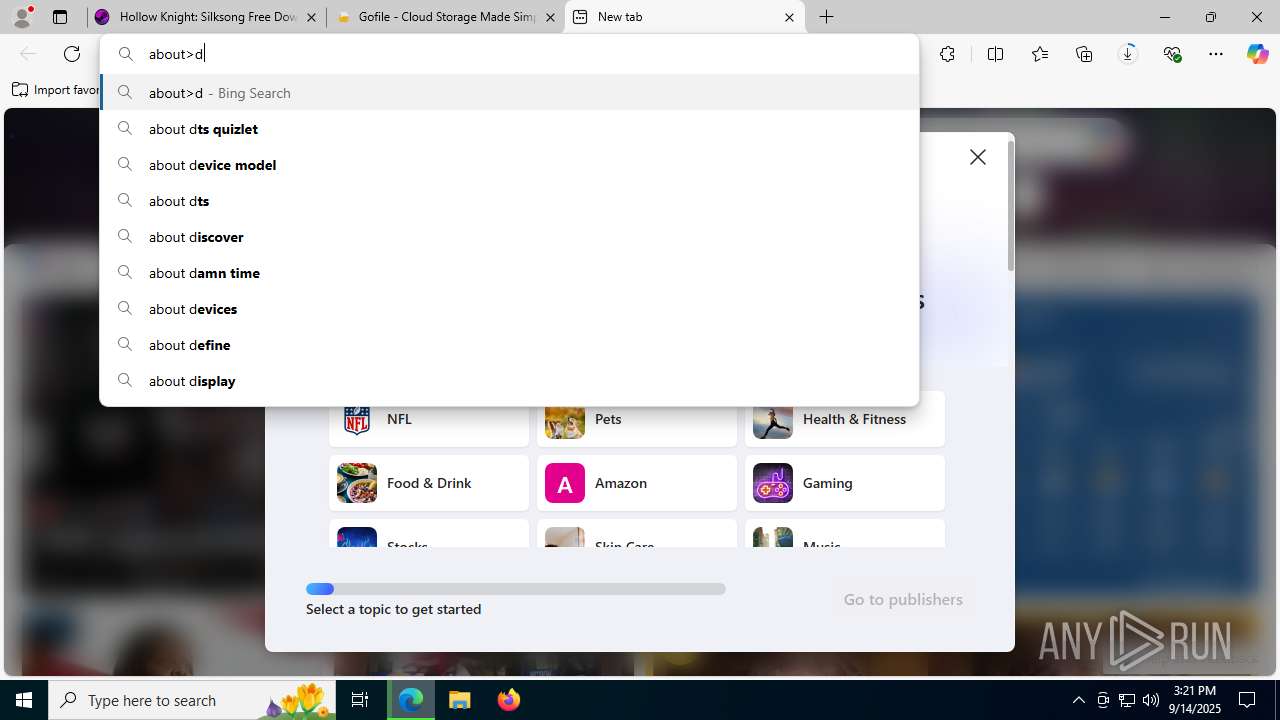Show hidden system tray icons
Viewport: 1280px width, 720px height.
[1078, 700]
